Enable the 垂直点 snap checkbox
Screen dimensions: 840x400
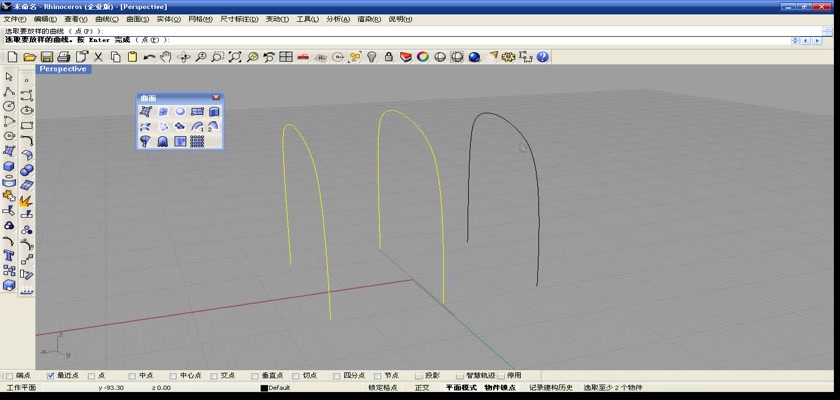(x=254, y=376)
